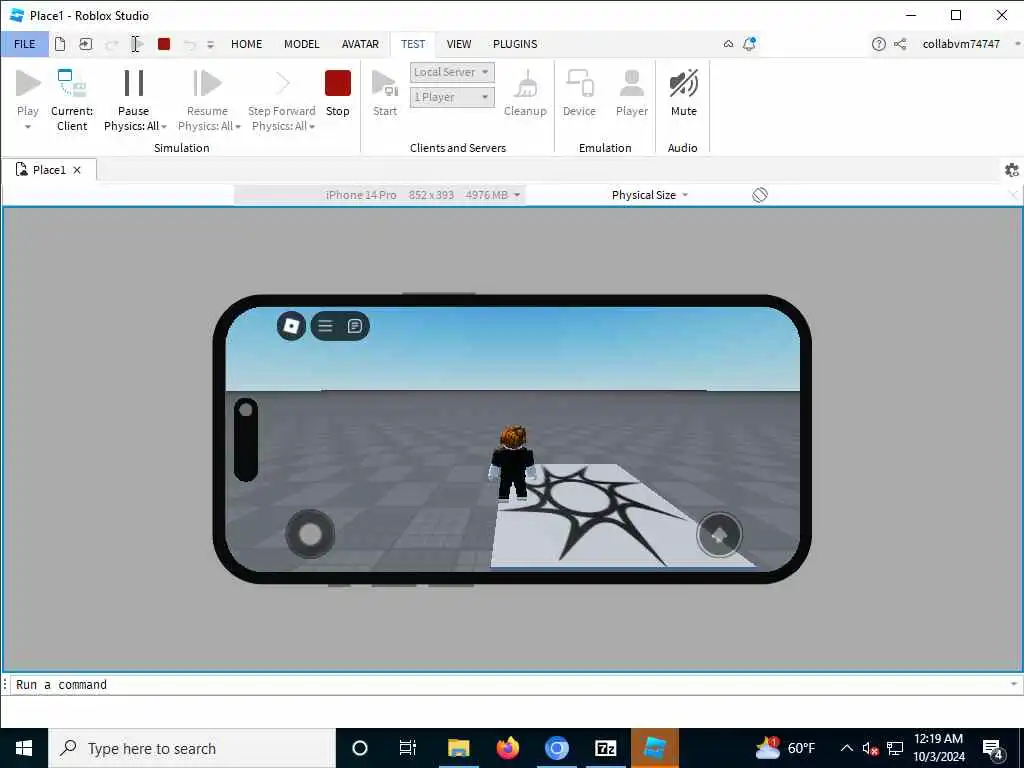Click the quick access play icon
The width and height of the screenshot is (1024, 768).
pos(136,44)
